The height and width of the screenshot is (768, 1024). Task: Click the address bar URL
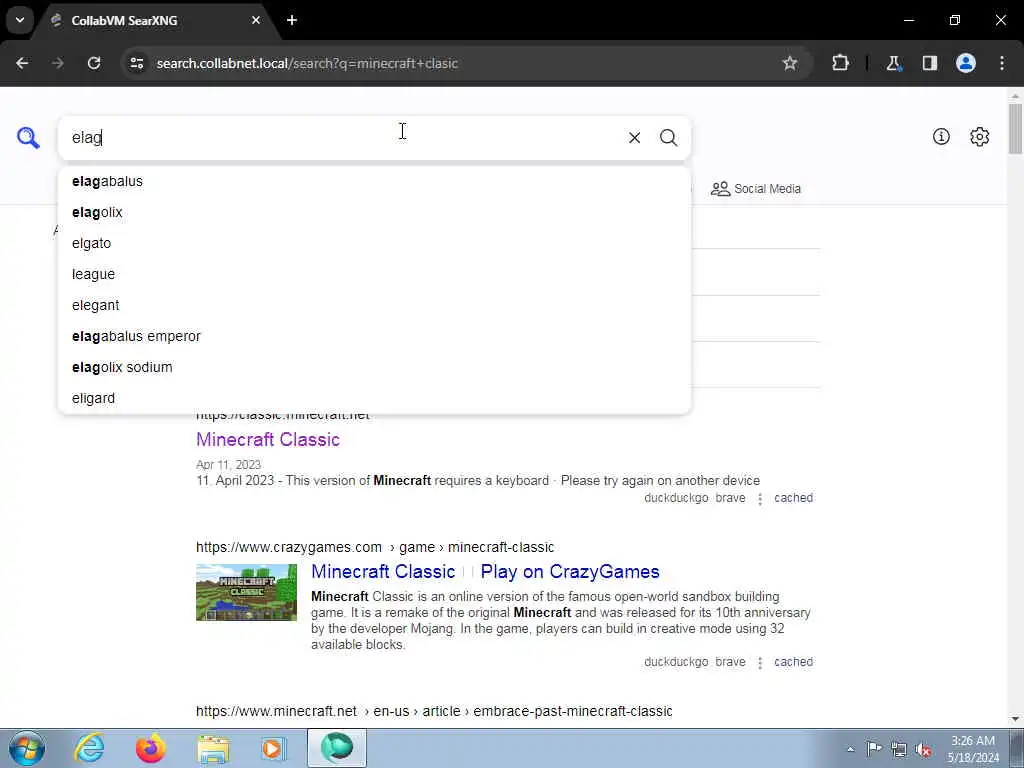point(307,63)
